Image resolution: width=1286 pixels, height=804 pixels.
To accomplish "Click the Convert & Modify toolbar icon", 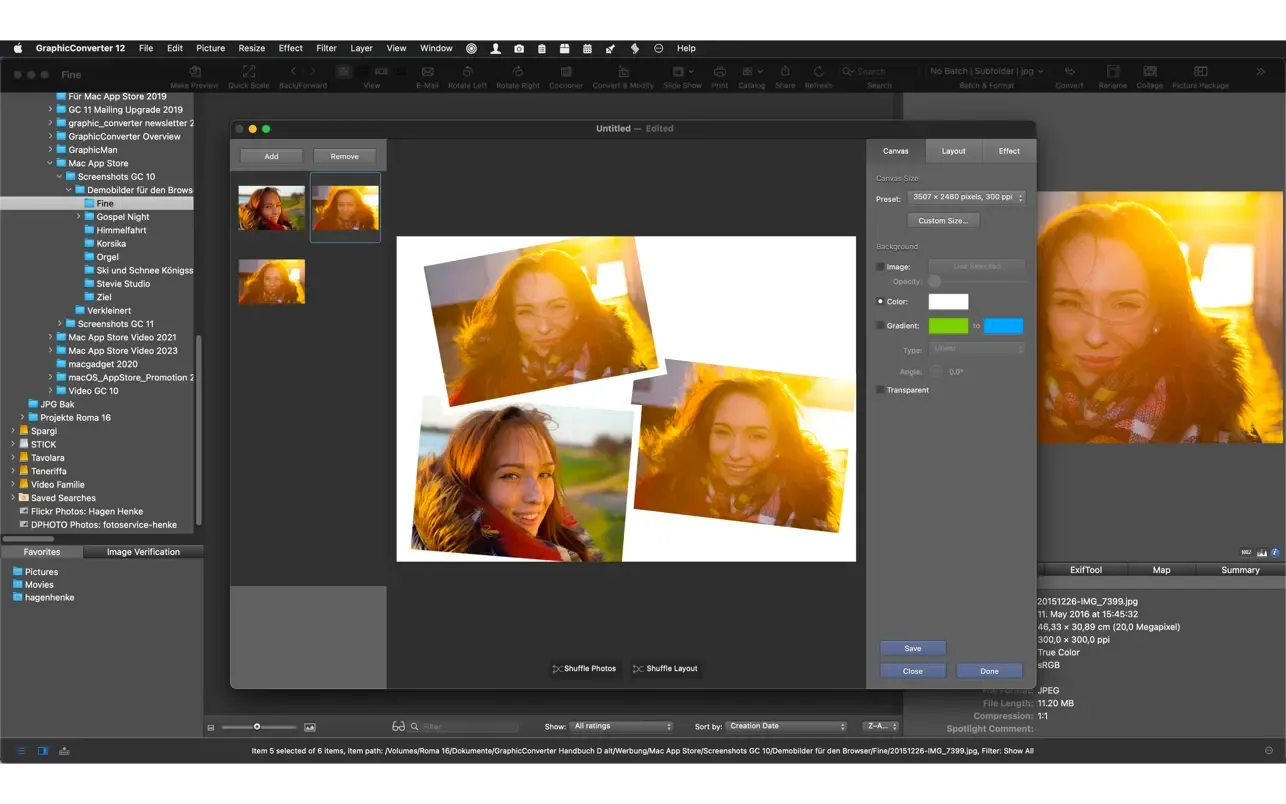I will click(623, 72).
